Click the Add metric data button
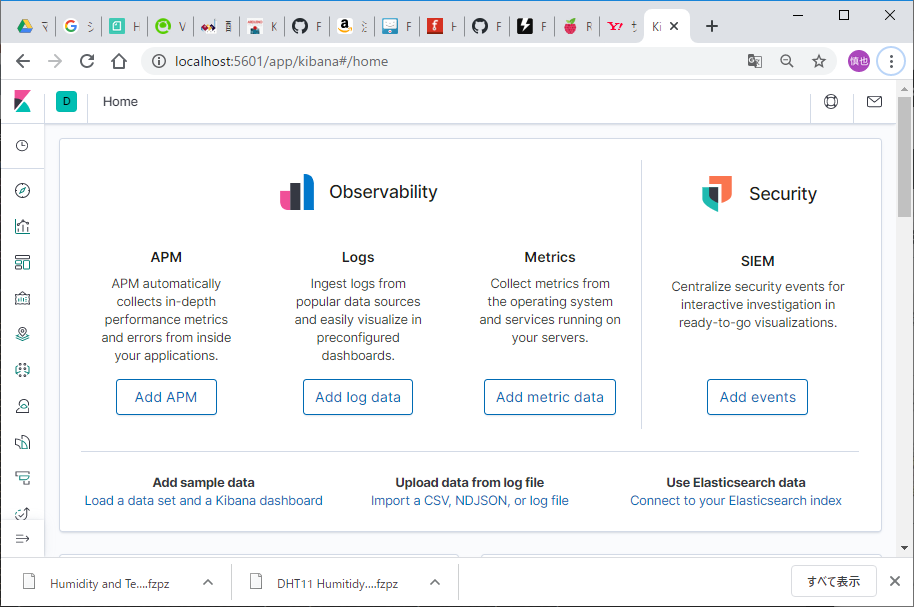The width and height of the screenshot is (914, 607). [550, 397]
